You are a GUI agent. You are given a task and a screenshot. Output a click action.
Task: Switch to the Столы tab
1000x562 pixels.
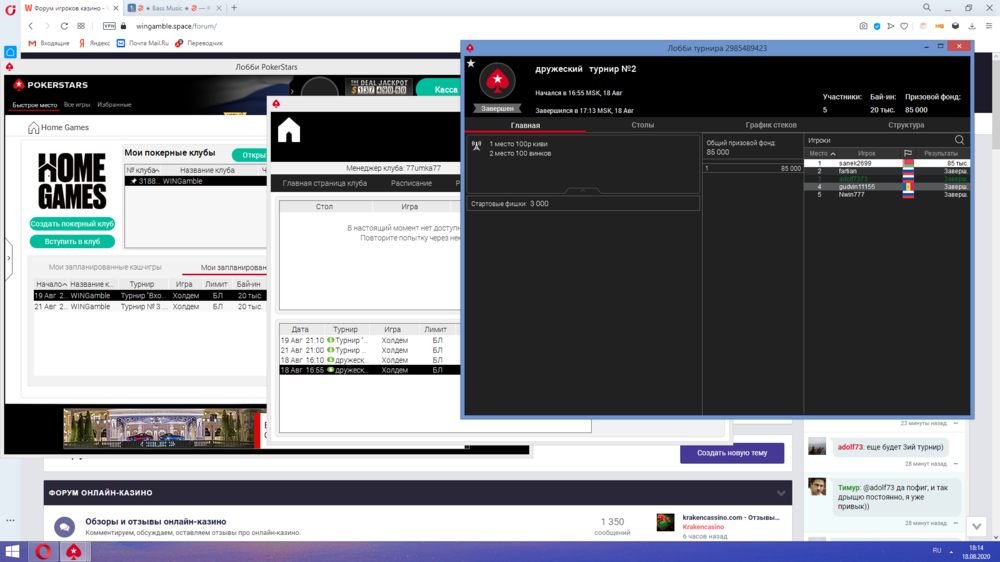[x=643, y=125]
